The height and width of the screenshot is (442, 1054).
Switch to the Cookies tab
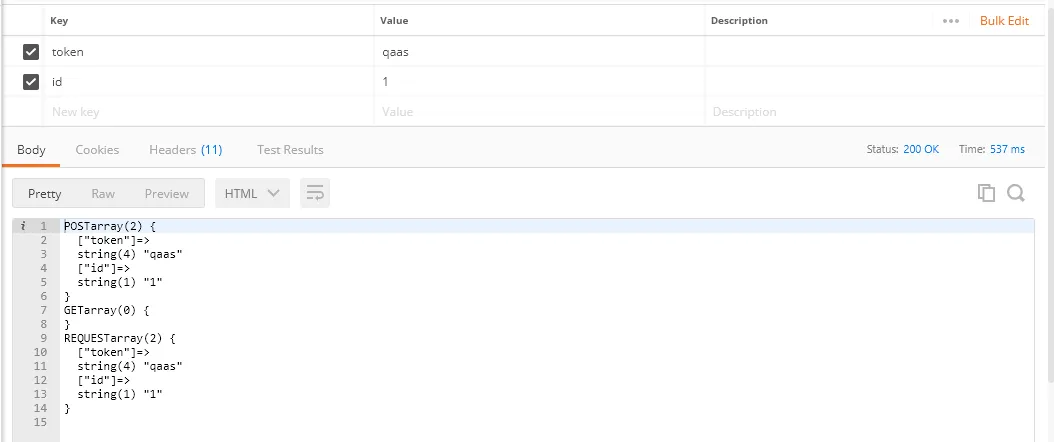coord(97,150)
